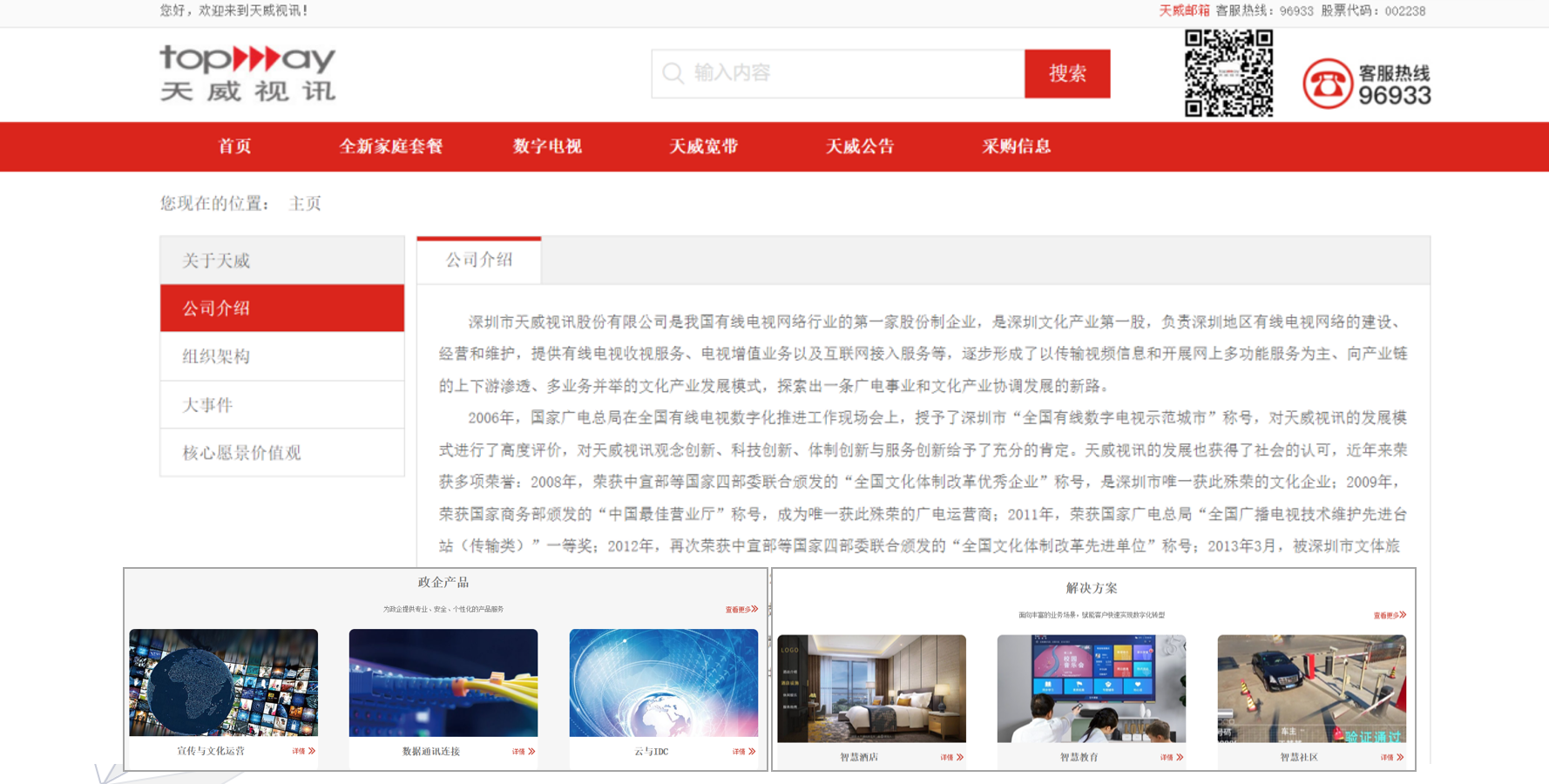Click the 股票代码：002238 text in the top bar
The height and width of the screenshot is (784, 1549).
pos(1373,10)
